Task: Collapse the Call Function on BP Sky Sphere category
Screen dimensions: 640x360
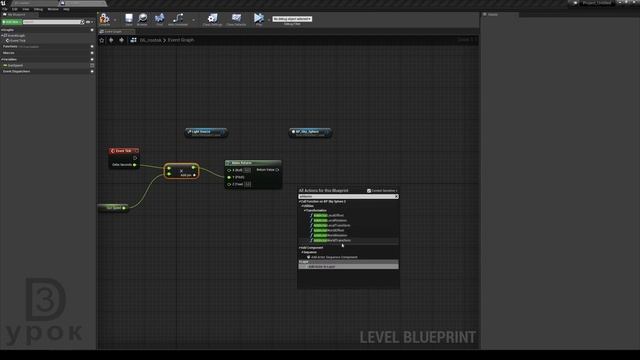Action: point(300,202)
